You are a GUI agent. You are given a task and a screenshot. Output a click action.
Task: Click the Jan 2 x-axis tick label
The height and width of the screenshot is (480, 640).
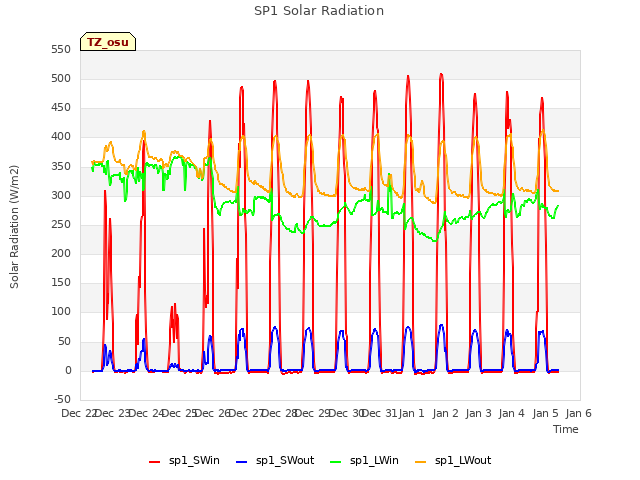tap(445, 413)
